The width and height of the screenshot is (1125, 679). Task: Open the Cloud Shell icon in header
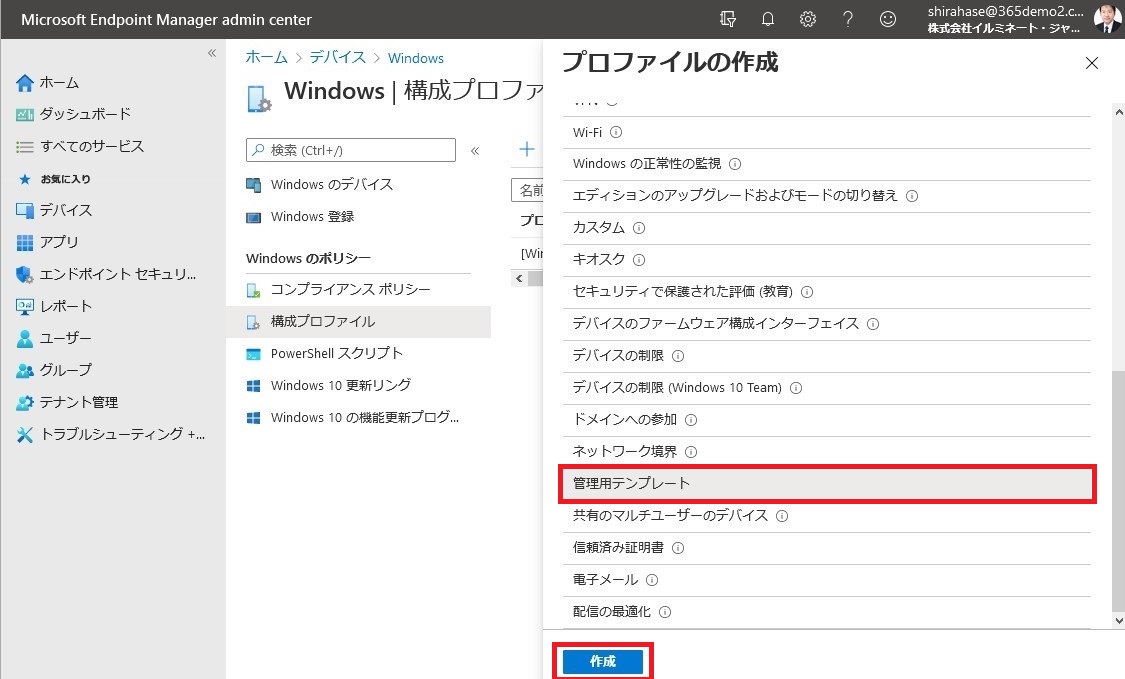(x=728, y=19)
